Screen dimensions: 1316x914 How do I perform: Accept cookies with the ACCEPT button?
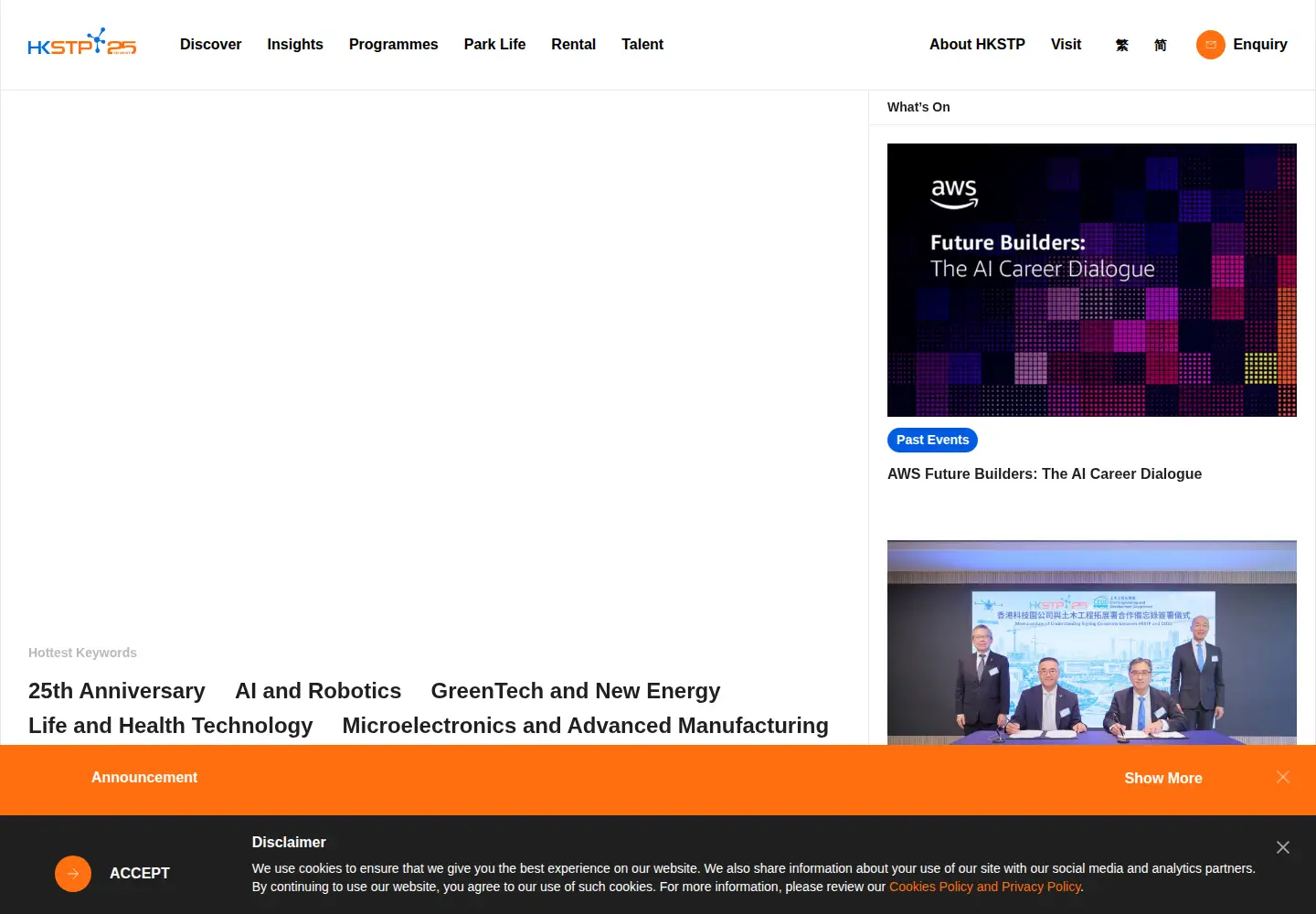[x=140, y=873]
